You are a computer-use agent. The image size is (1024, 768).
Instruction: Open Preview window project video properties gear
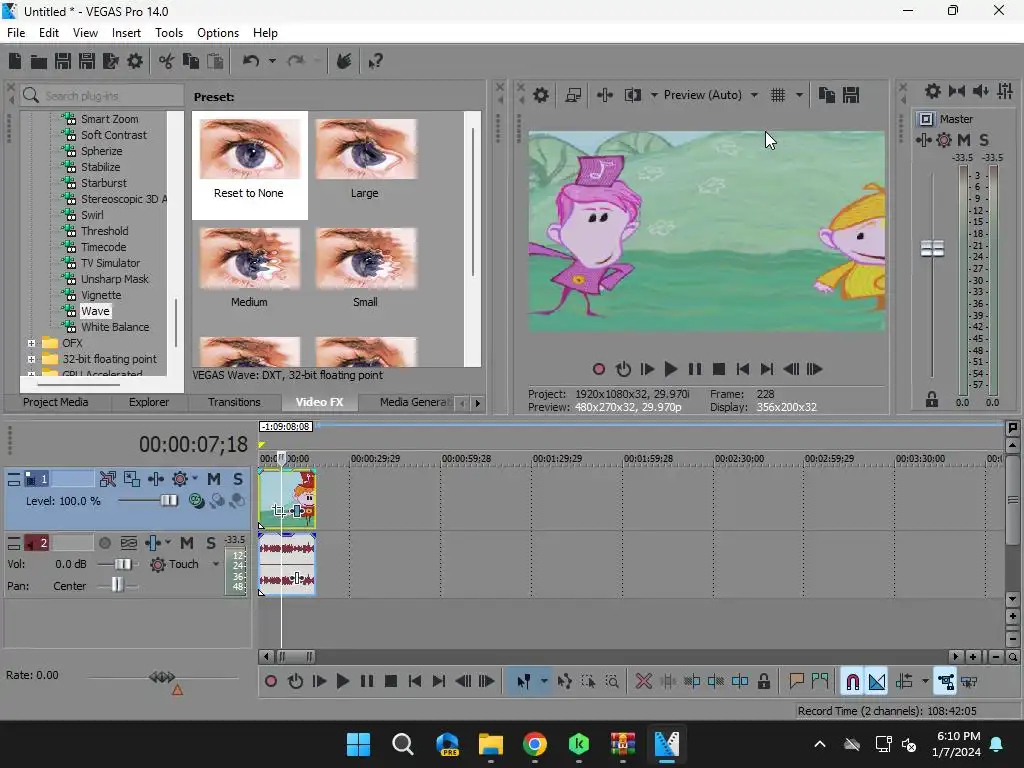[x=541, y=95]
